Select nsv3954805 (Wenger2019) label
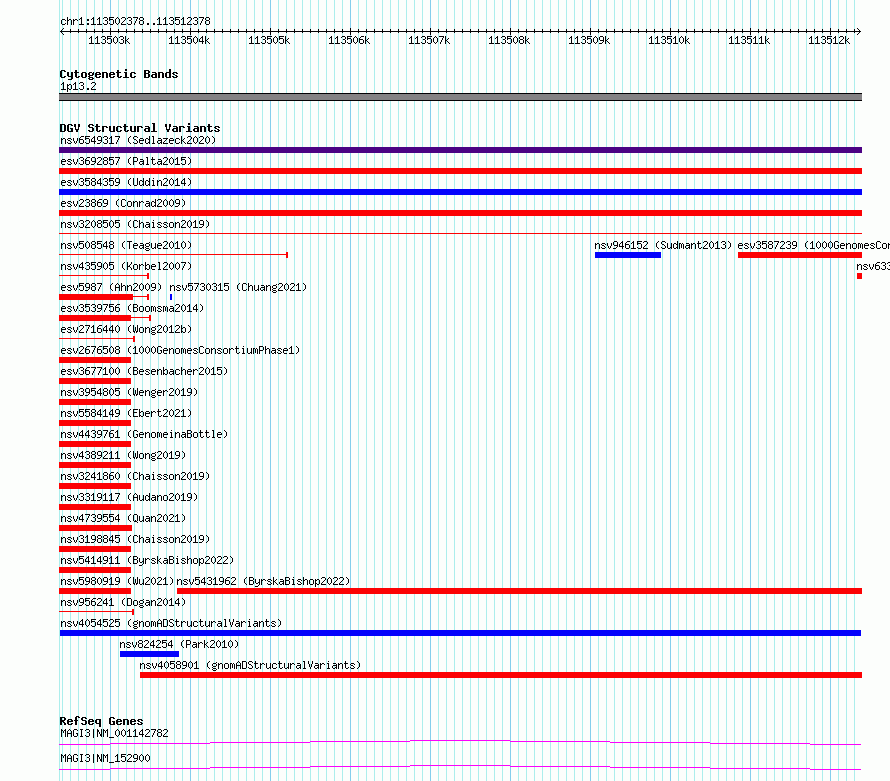Viewport: 890px width, 781px height. point(129,392)
